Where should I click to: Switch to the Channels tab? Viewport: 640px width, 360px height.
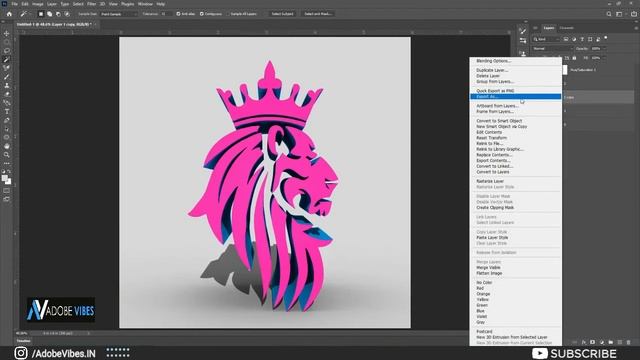[x=566, y=28]
